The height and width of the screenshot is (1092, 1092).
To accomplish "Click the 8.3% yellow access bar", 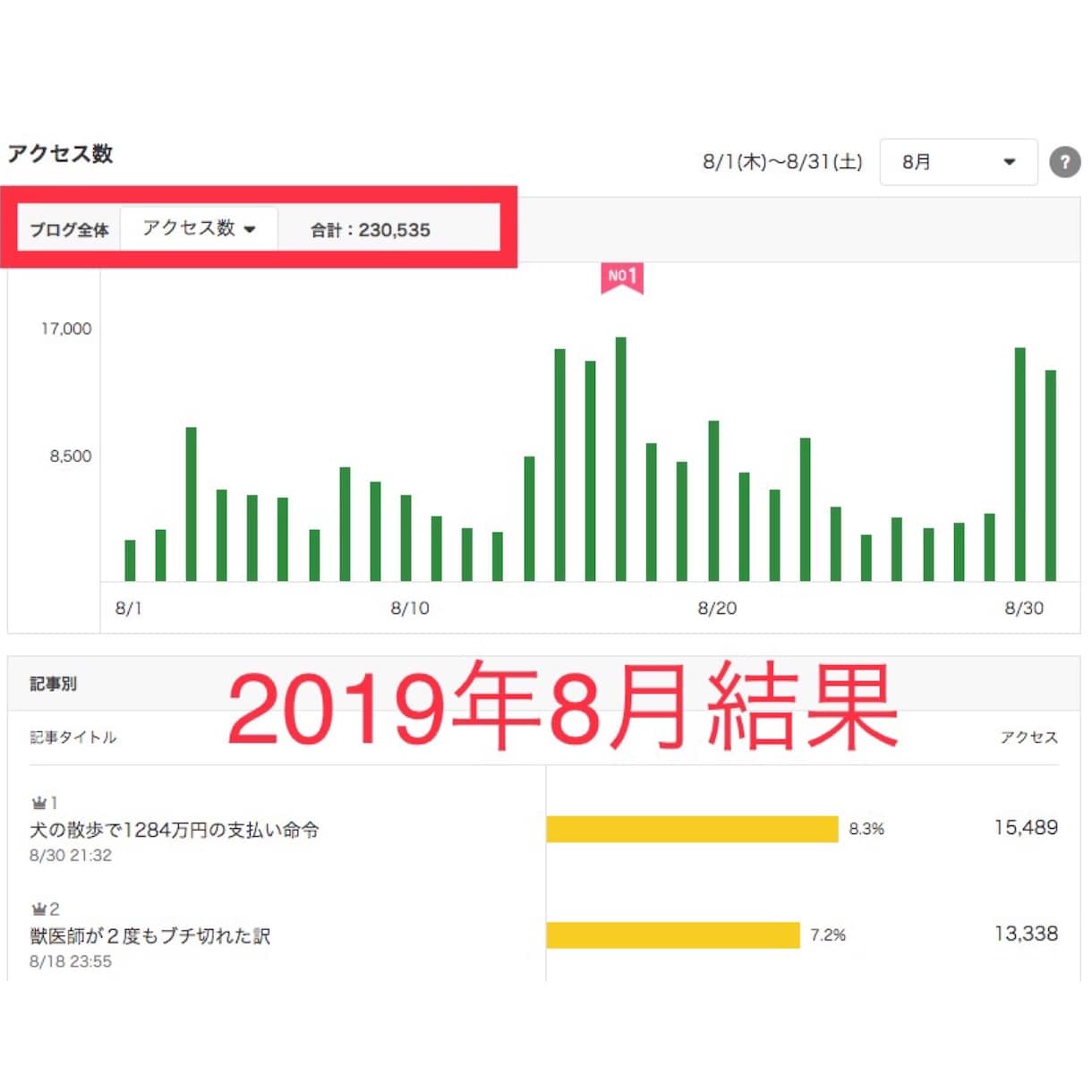I will tap(692, 829).
